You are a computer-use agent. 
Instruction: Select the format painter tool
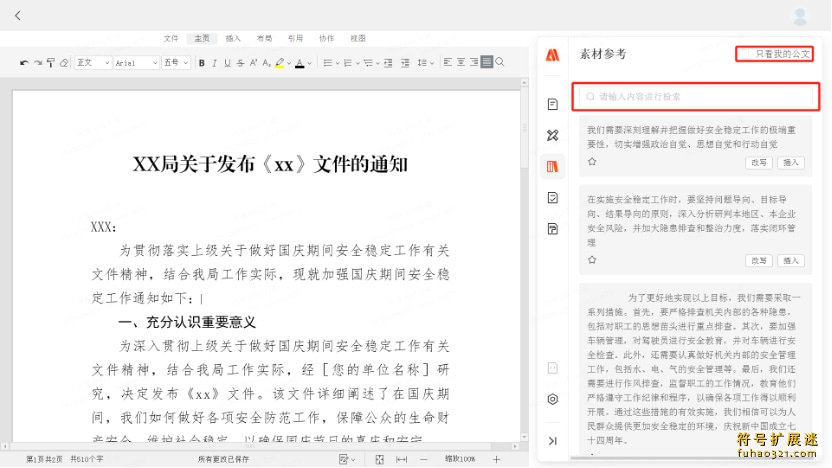51,63
